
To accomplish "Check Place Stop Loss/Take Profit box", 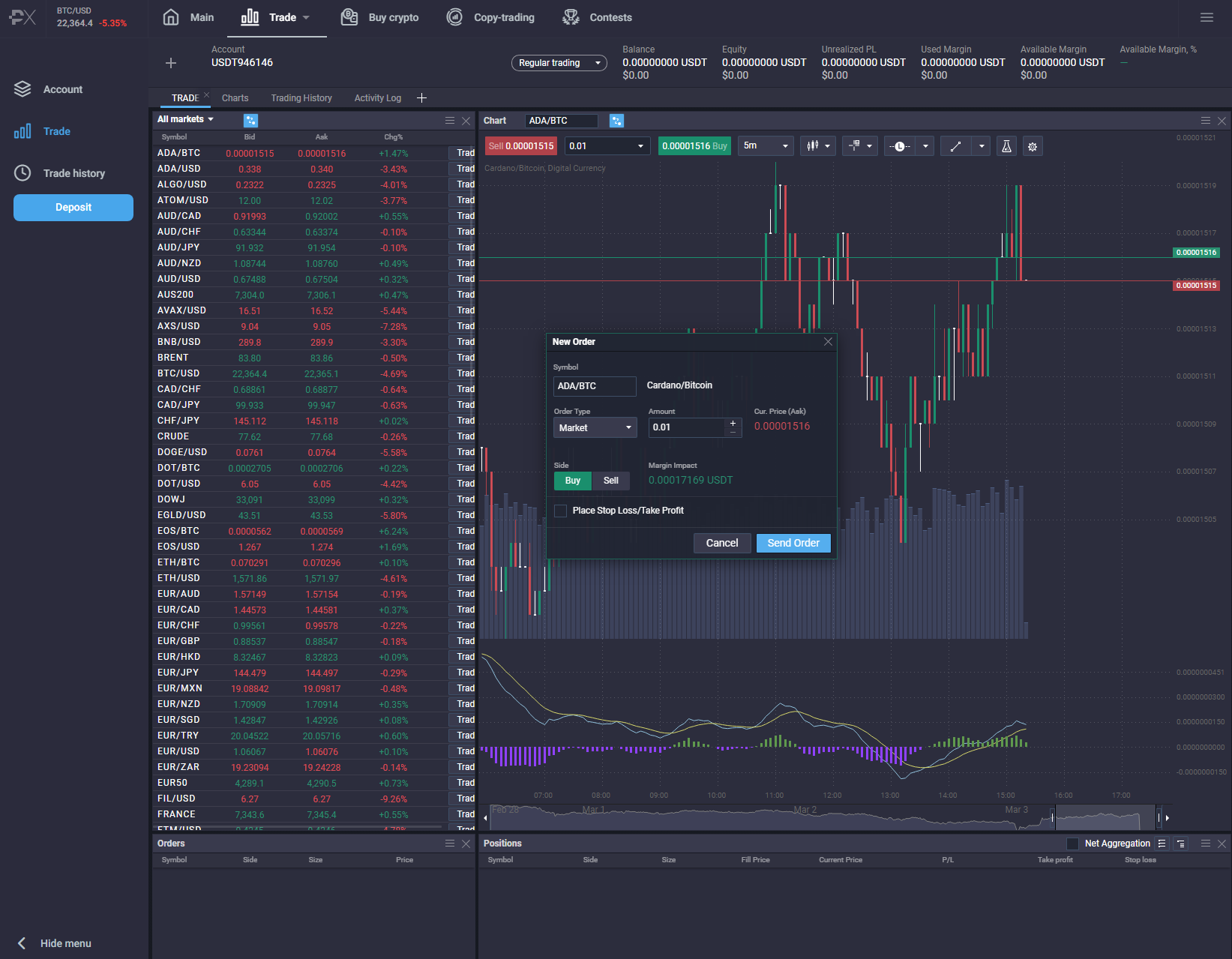I will 560,511.
